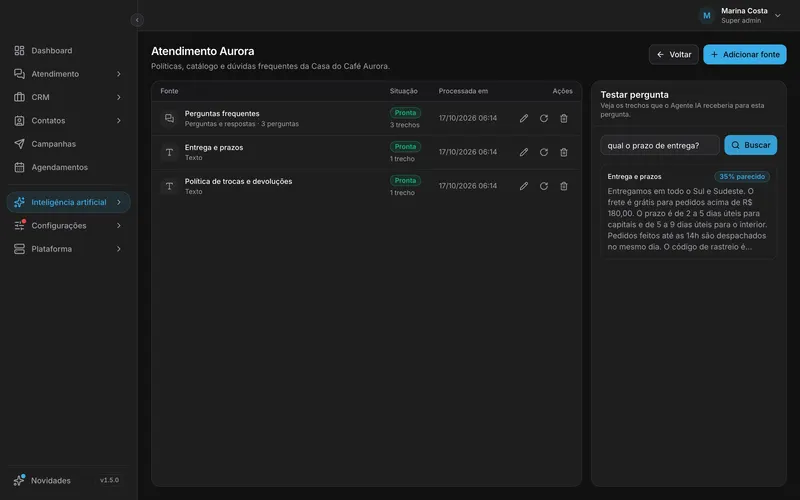Open the CRM menu item
The height and width of the screenshot is (500, 800).
pos(69,97)
